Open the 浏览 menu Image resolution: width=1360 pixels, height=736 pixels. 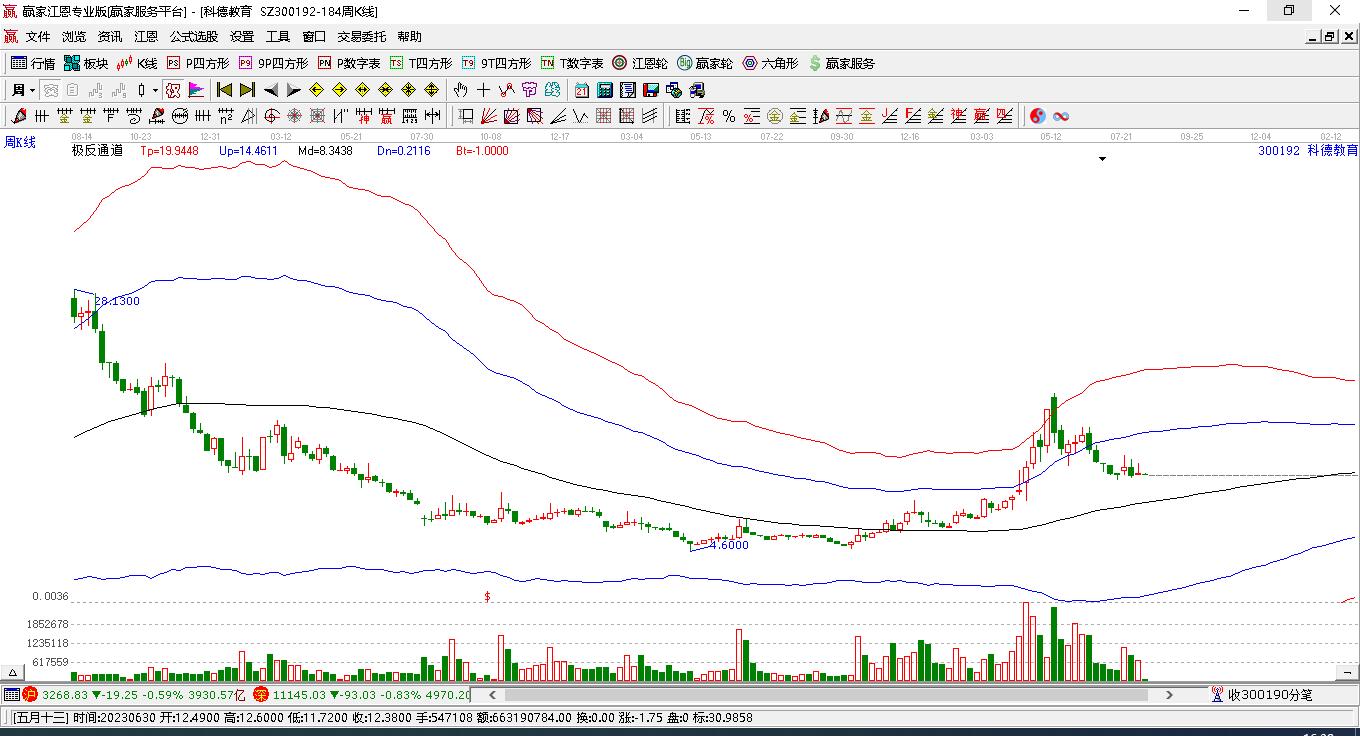[x=74, y=37]
